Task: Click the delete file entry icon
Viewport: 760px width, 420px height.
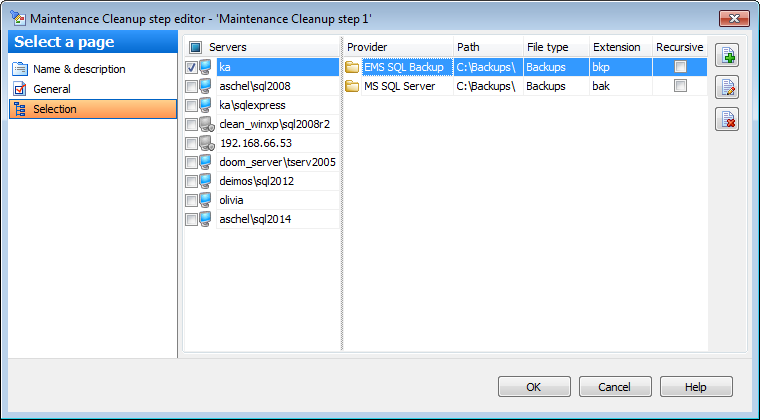Action: [727, 120]
